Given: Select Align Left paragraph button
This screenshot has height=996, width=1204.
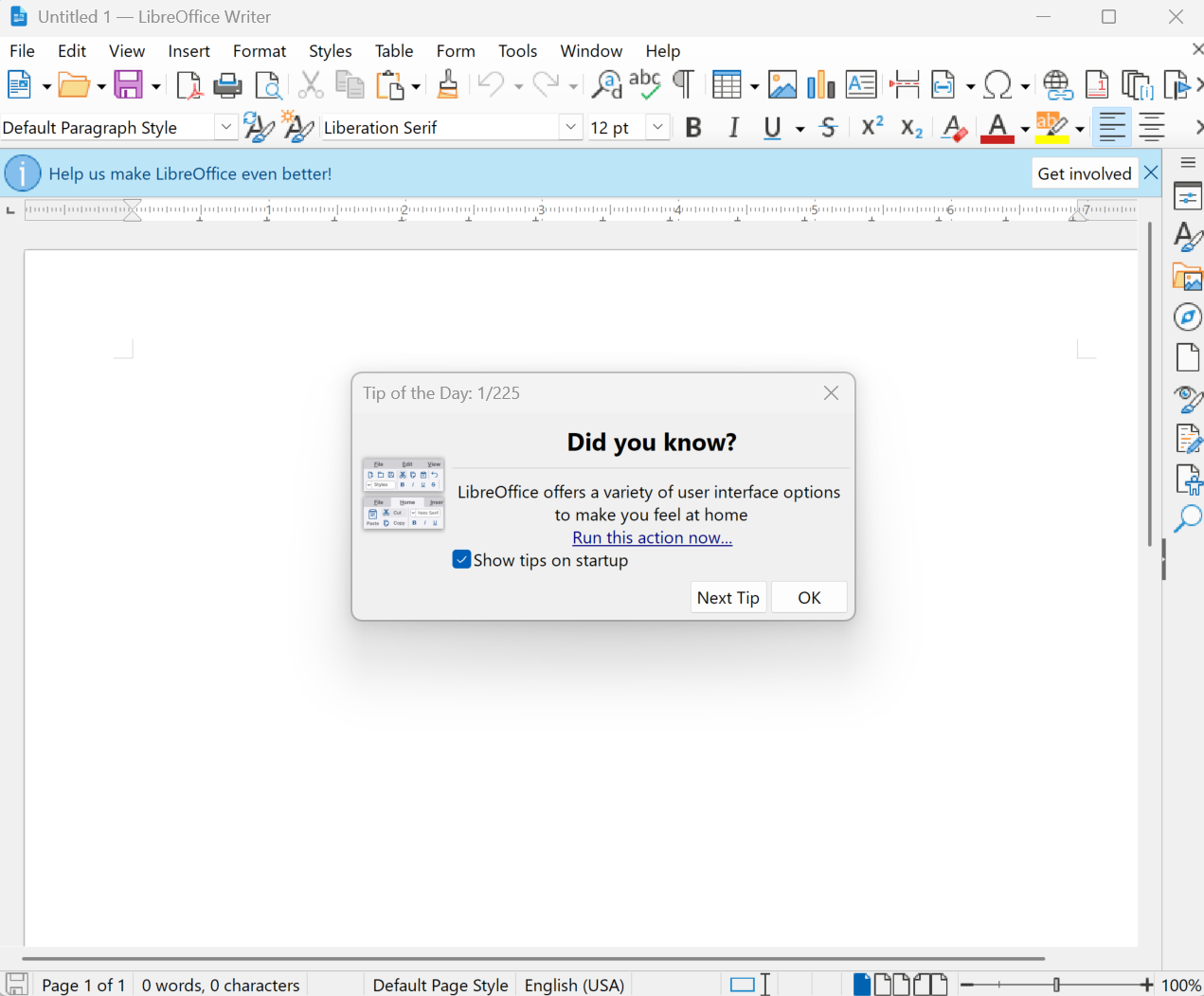Looking at the screenshot, I should 1112,128.
